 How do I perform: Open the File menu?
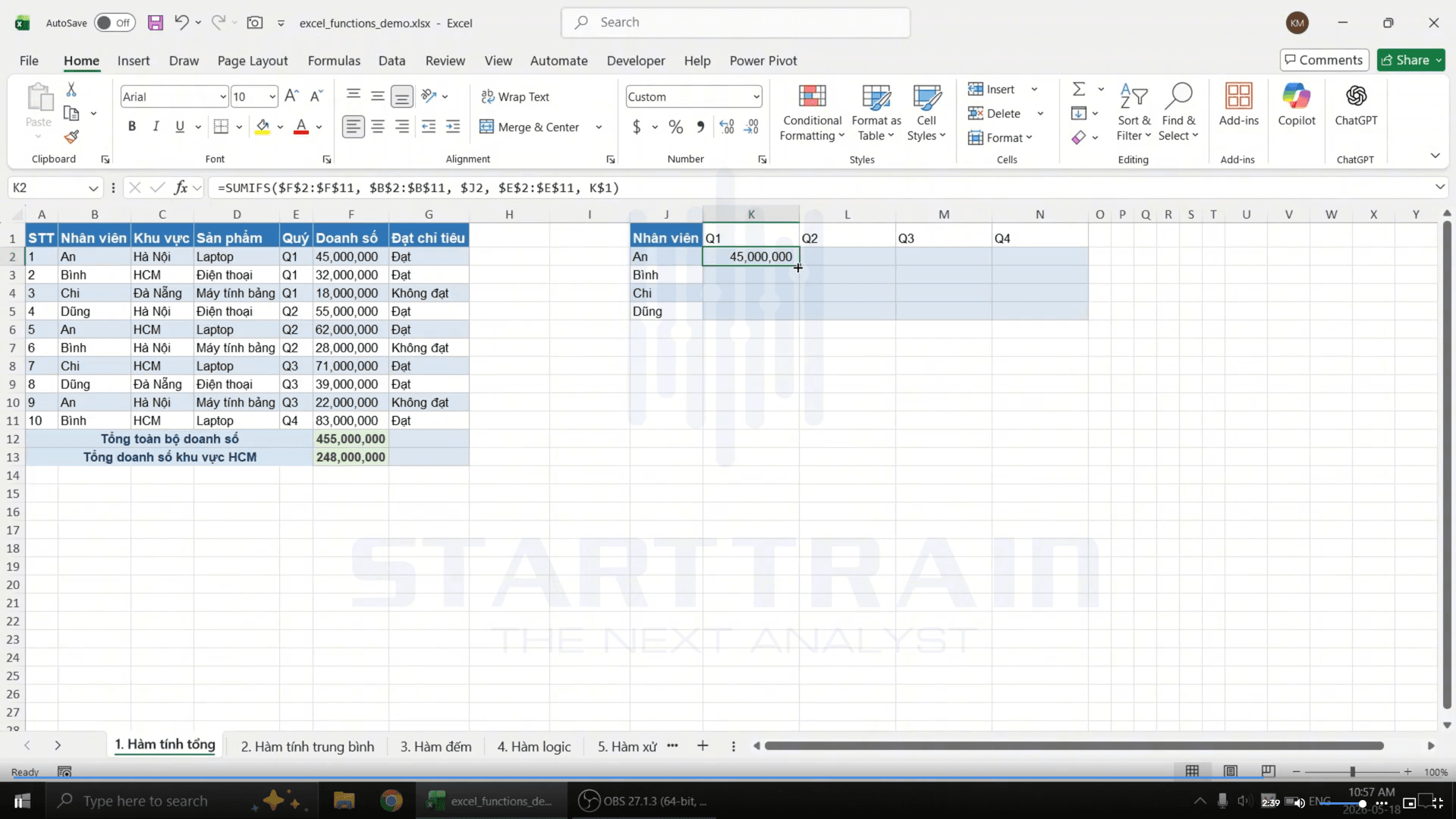29,61
